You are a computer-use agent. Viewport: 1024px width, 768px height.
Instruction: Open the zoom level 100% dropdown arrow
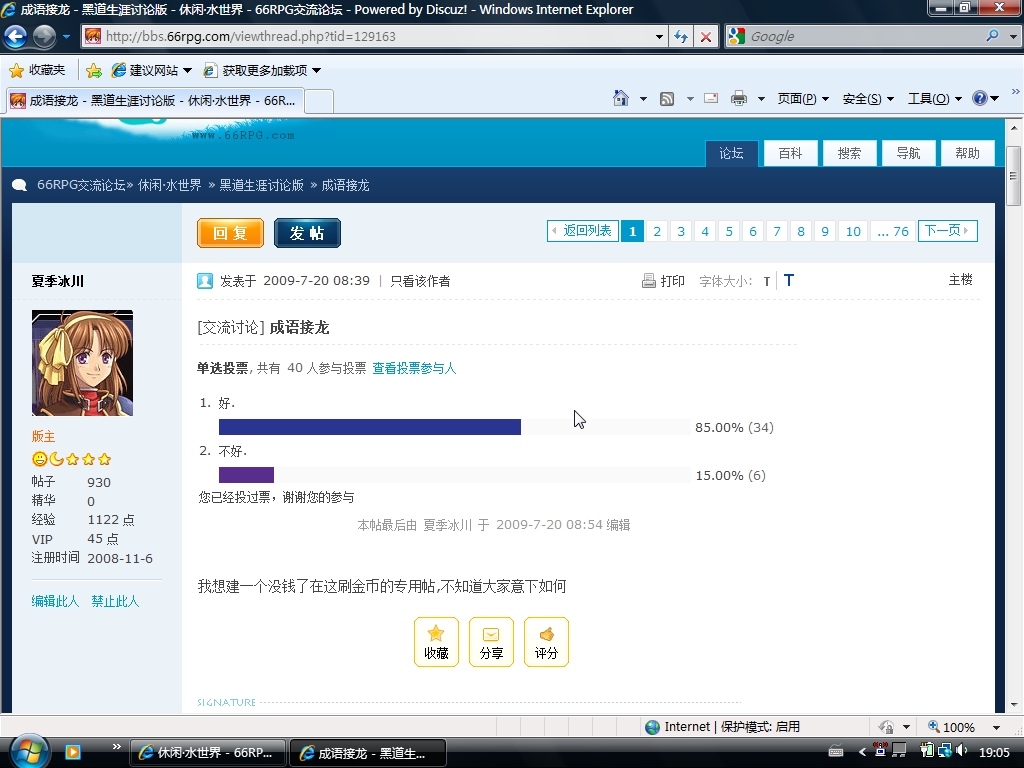996,728
